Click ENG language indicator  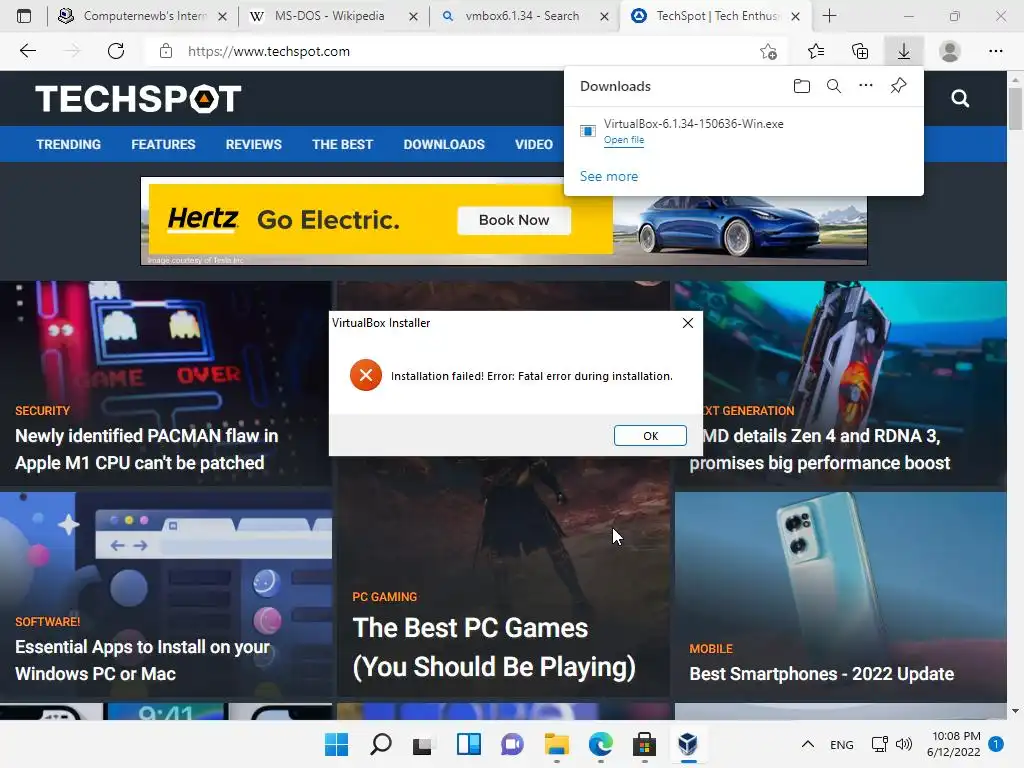pos(841,744)
